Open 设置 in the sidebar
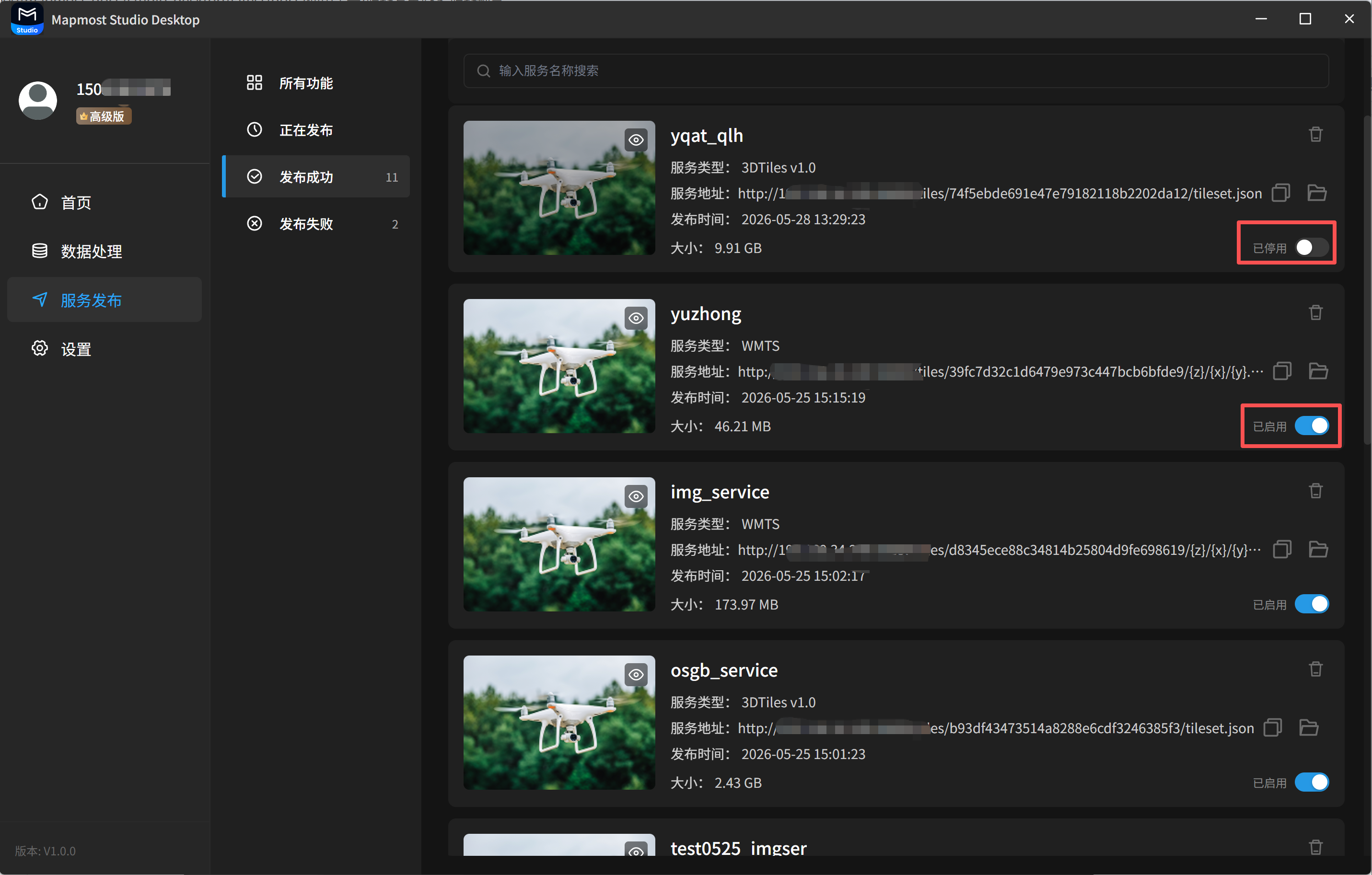The height and width of the screenshot is (875, 1372). (105, 349)
